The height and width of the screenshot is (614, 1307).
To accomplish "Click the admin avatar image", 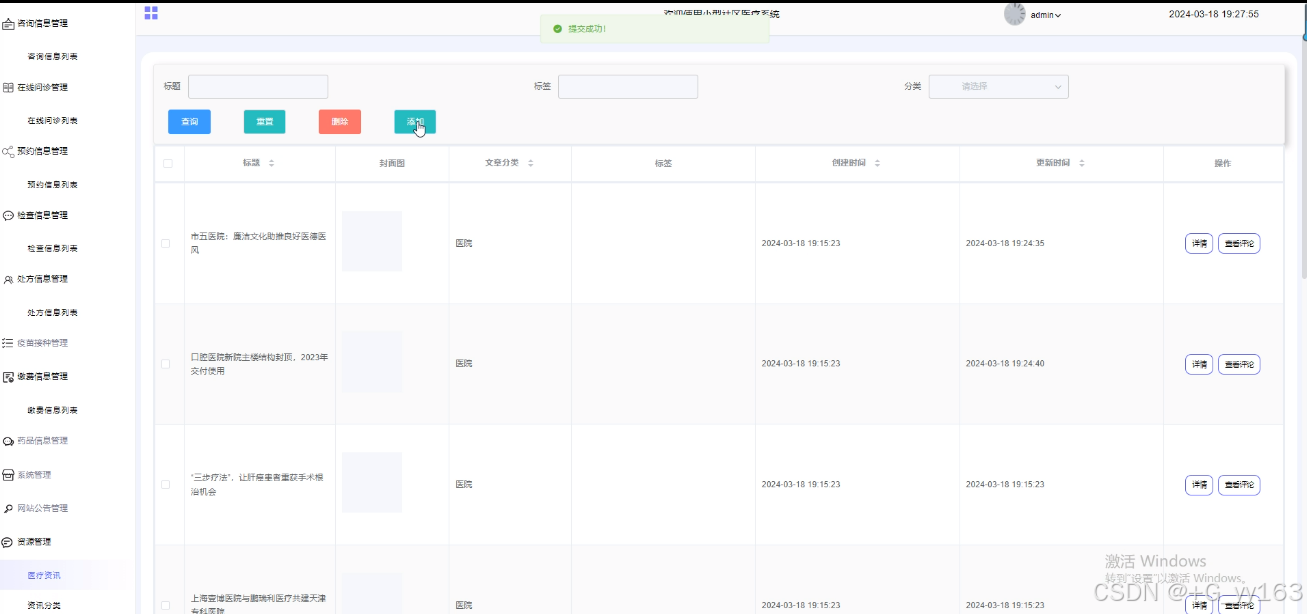I will tap(1015, 14).
